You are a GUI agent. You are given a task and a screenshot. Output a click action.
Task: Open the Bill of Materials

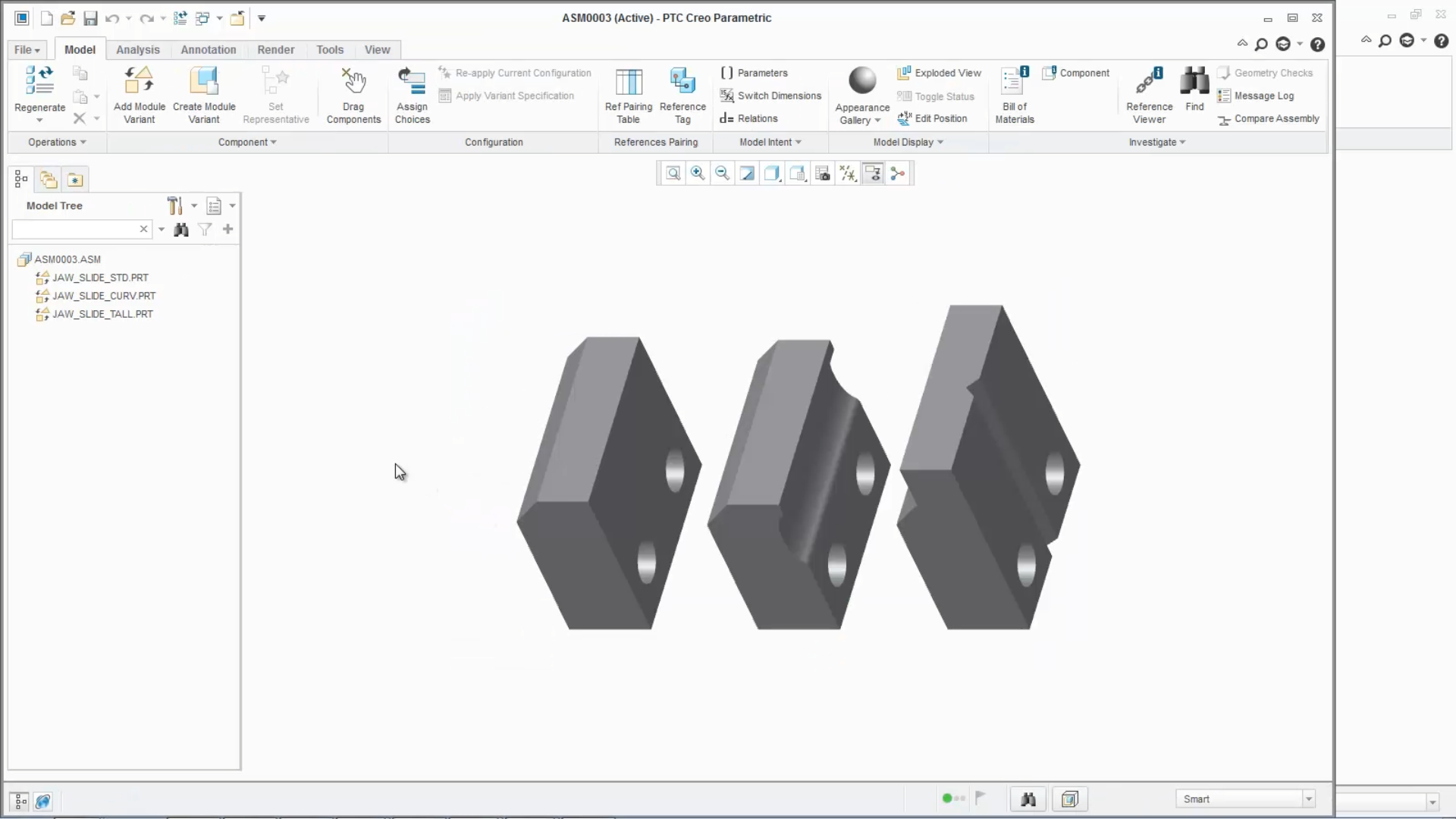coord(1015,95)
